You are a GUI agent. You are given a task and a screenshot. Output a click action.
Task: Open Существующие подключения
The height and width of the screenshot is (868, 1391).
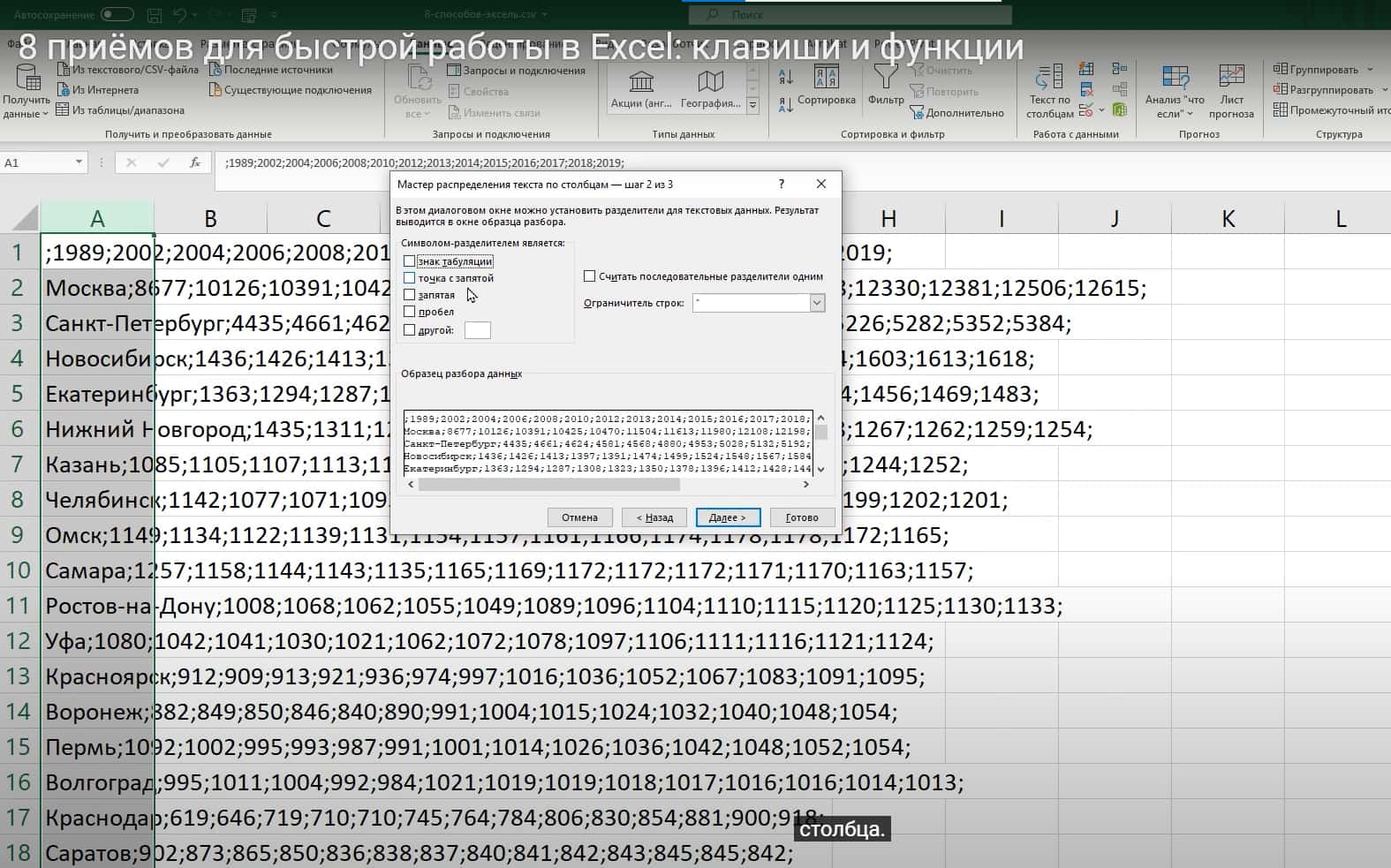tap(290, 90)
